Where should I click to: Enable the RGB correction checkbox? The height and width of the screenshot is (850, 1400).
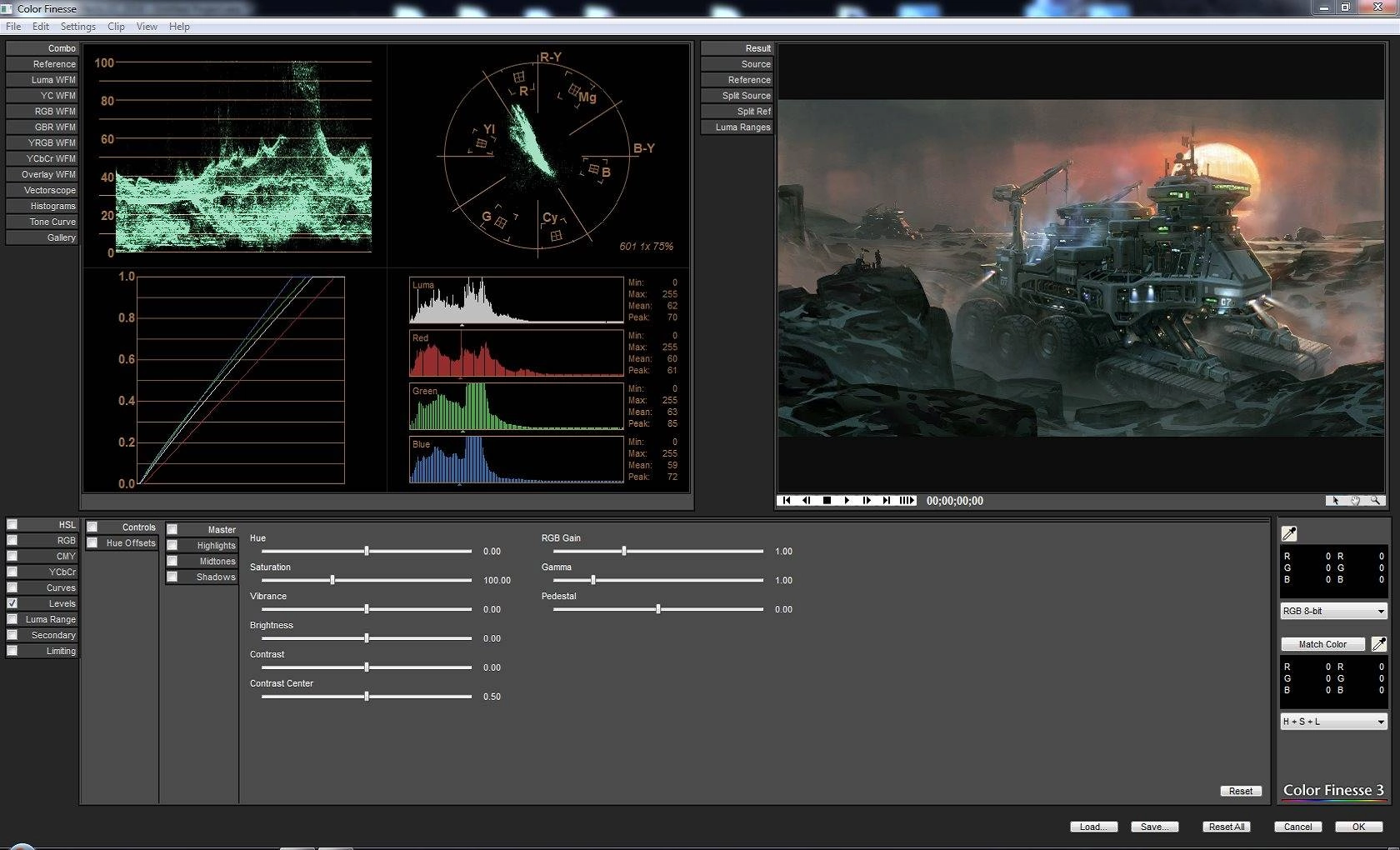pos(12,540)
